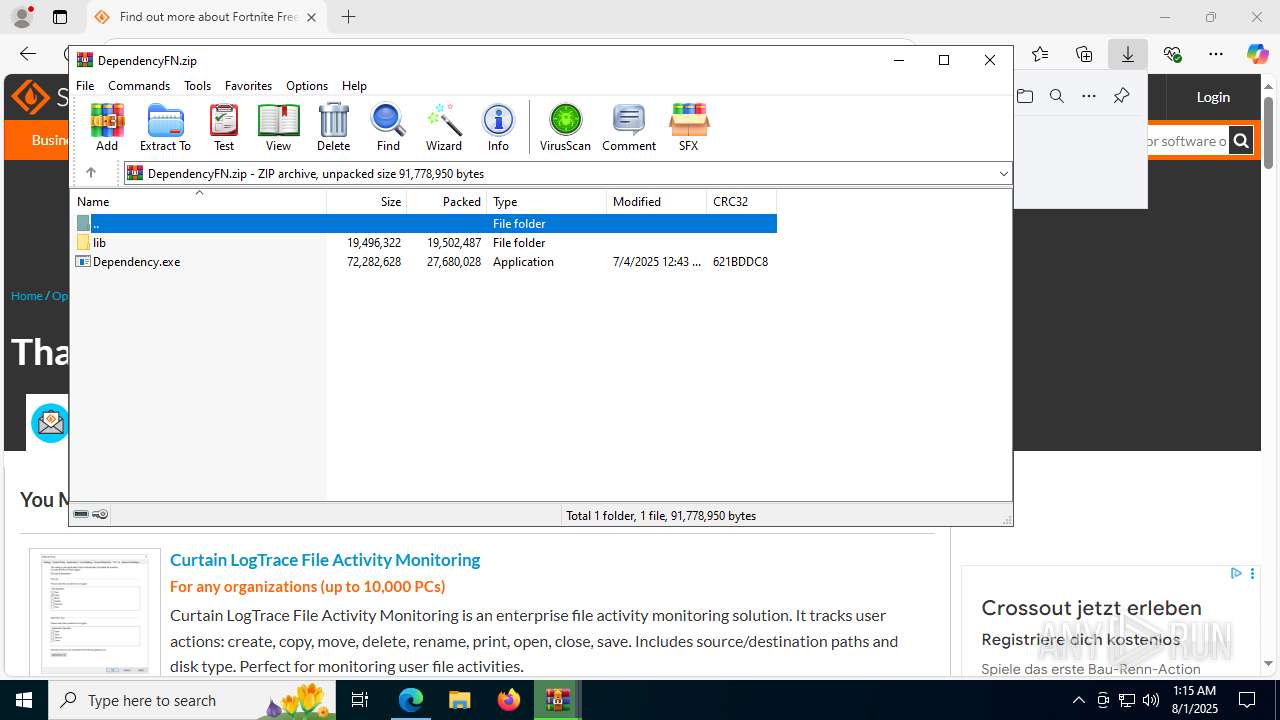Pin the downloads panel
Viewport: 1280px width, 720px height.
1121,96
